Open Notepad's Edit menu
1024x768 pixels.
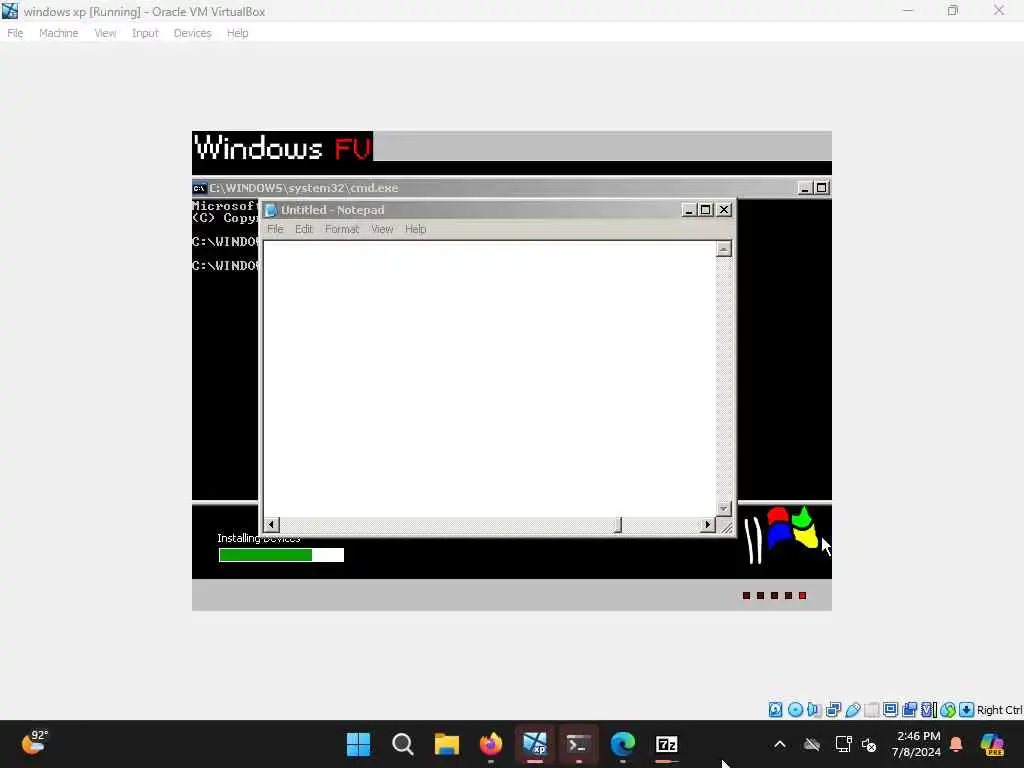tap(303, 229)
